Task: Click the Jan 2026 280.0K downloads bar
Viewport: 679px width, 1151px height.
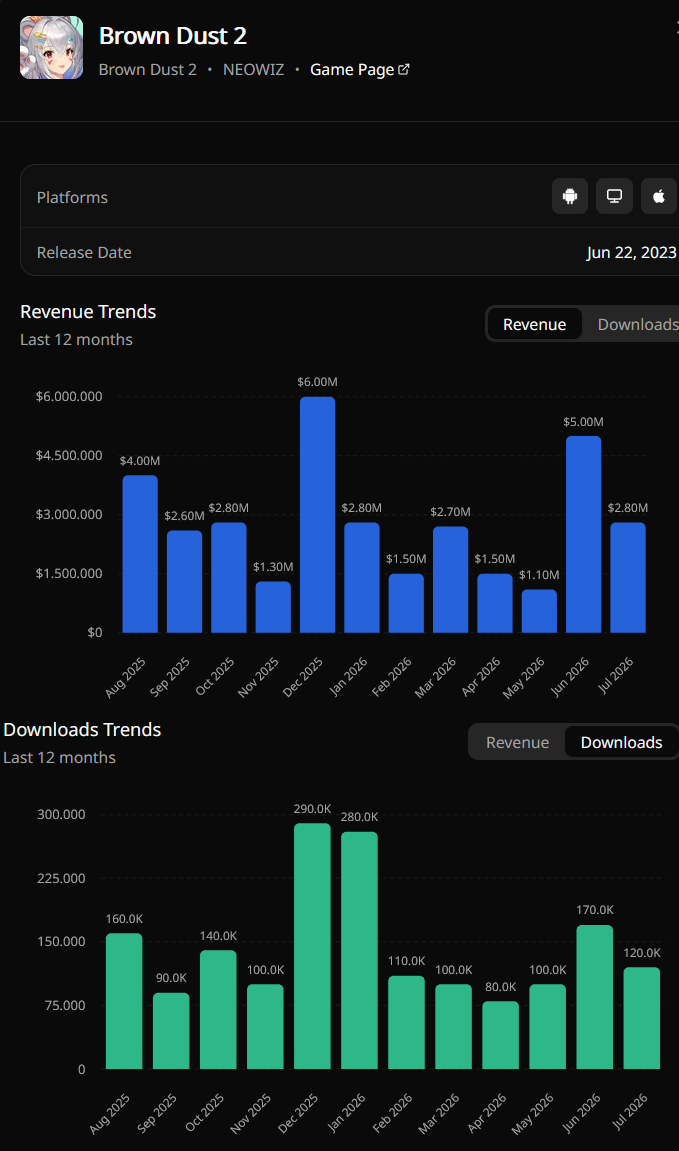Action: [360, 950]
